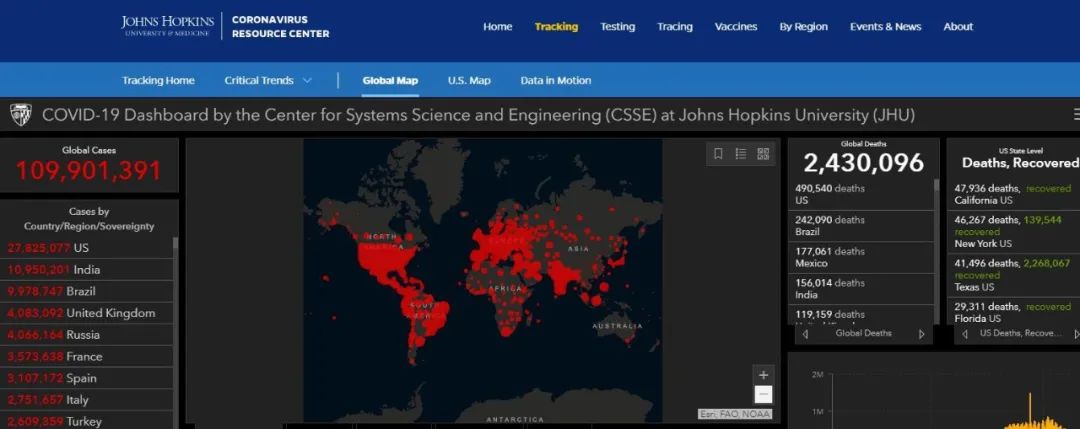The image size is (1080, 429).
Task: Select France in the cases list
Action: (x=86, y=357)
